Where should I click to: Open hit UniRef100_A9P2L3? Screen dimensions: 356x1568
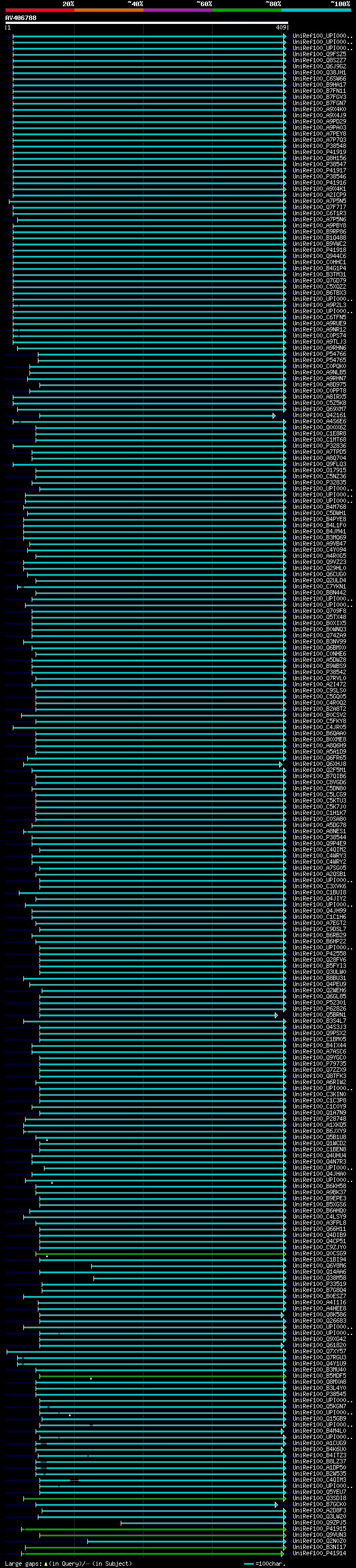coord(319,305)
